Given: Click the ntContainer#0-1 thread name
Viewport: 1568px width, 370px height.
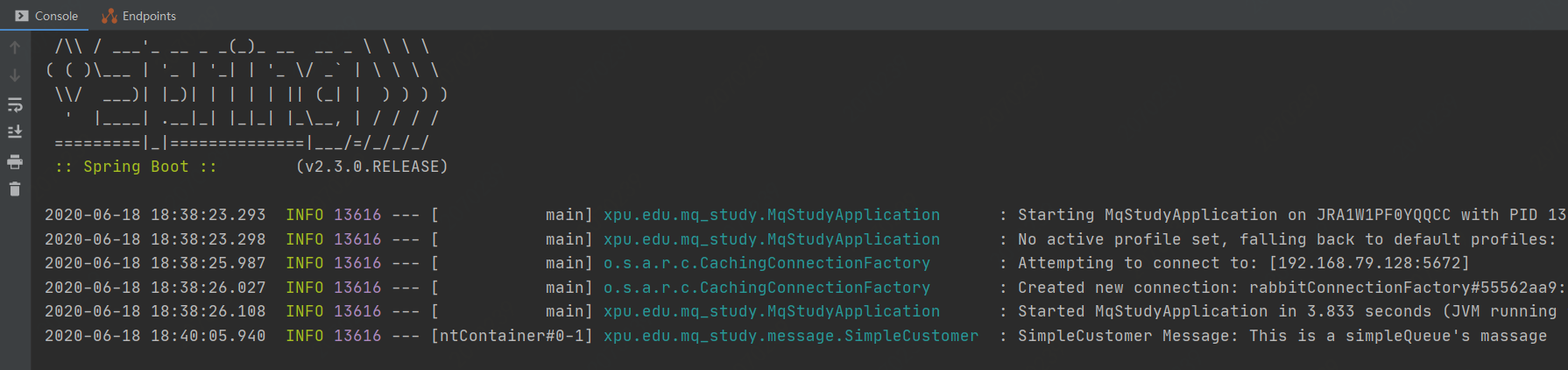Looking at the screenshot, I should [512, 336].
